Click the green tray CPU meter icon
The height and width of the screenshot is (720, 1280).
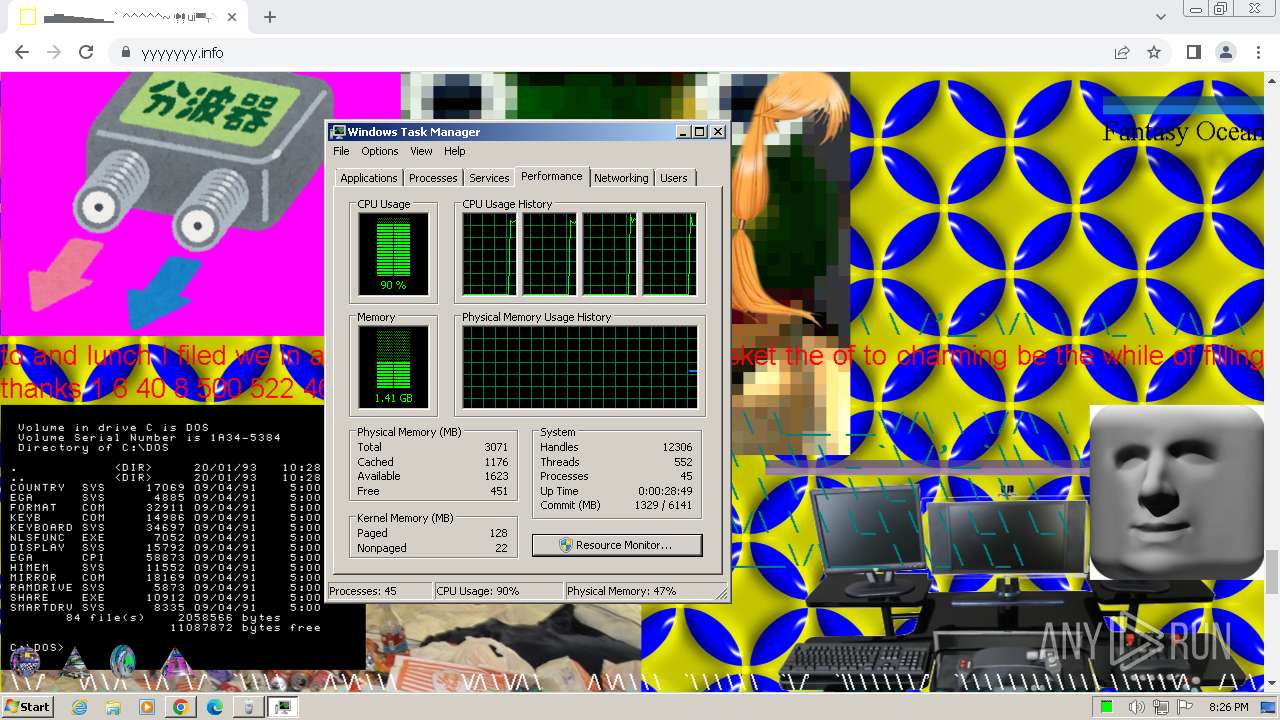pyautogui.click(x=1107, y=707)
